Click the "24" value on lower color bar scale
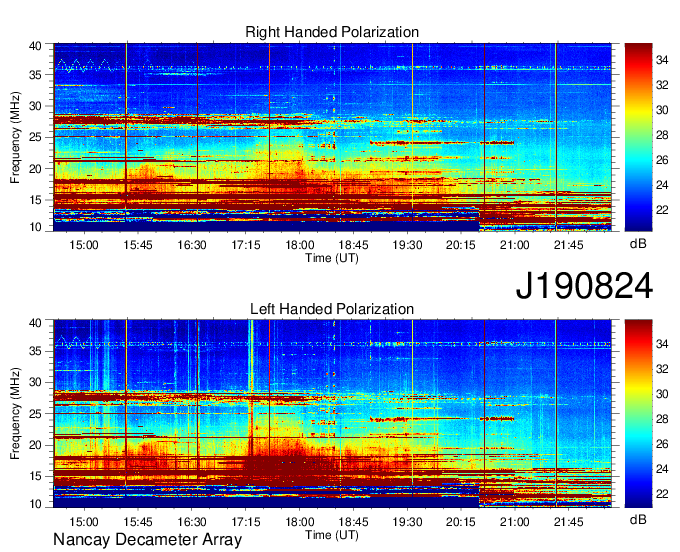 click(662, 469)
